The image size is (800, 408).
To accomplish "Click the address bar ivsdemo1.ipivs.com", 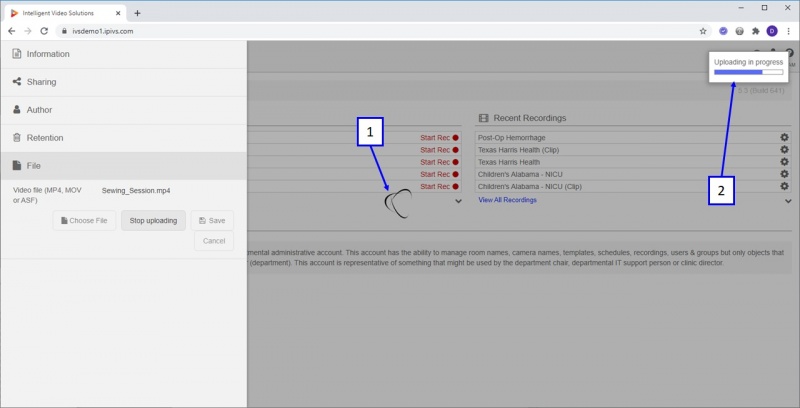I will (103, 31).
